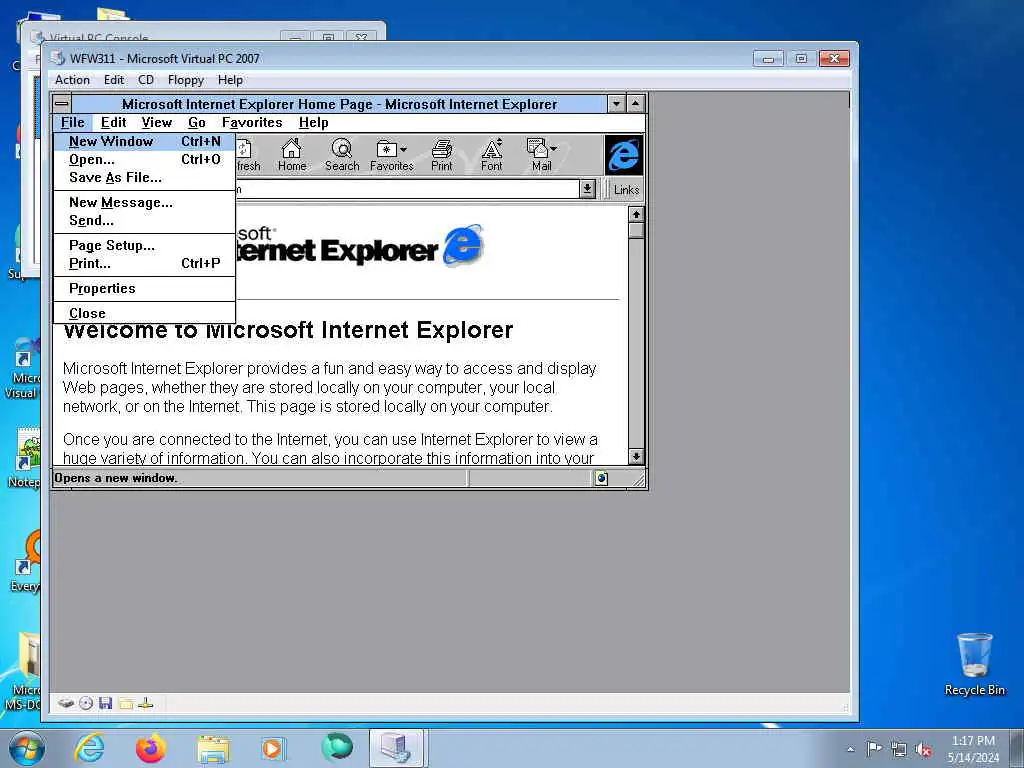Image resolution: width=1024 pixels, height=768 pixels.
Task: Open Windows Media Player from taskbar
Action: tap(272, 748)
